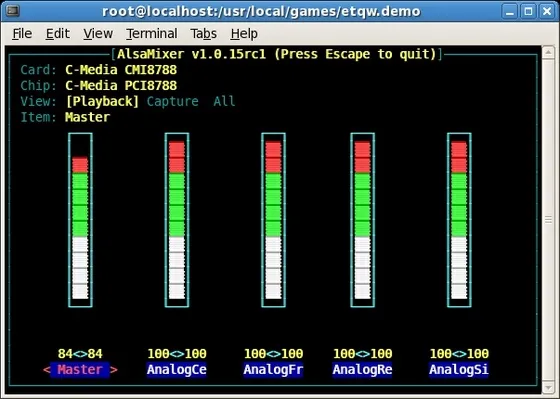The width and height of the screenshot is (560, 399).
Task: Open the Help menu
Action: [x=244, y=34]
